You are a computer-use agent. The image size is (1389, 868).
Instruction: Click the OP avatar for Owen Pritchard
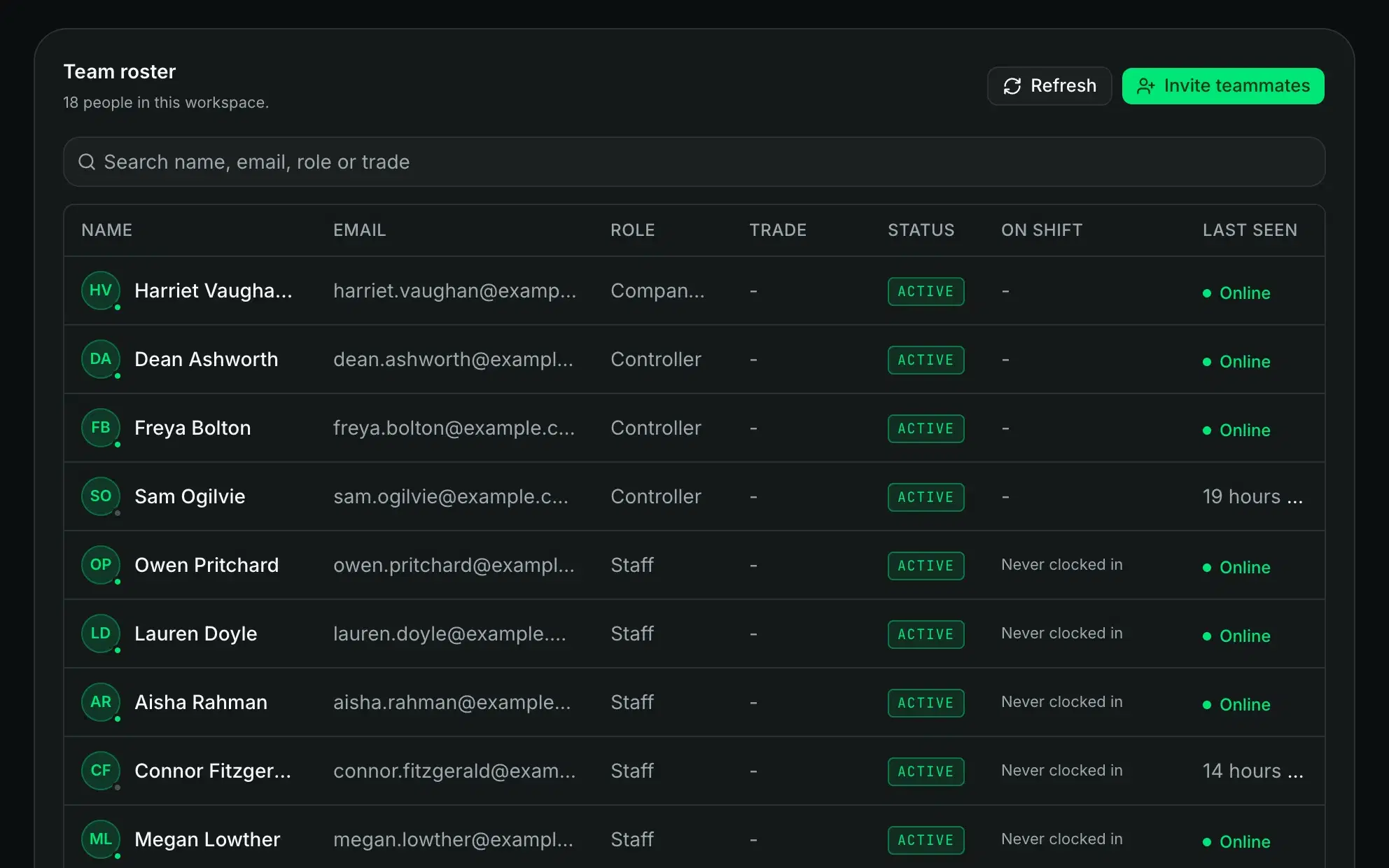[x=101, y=565]
